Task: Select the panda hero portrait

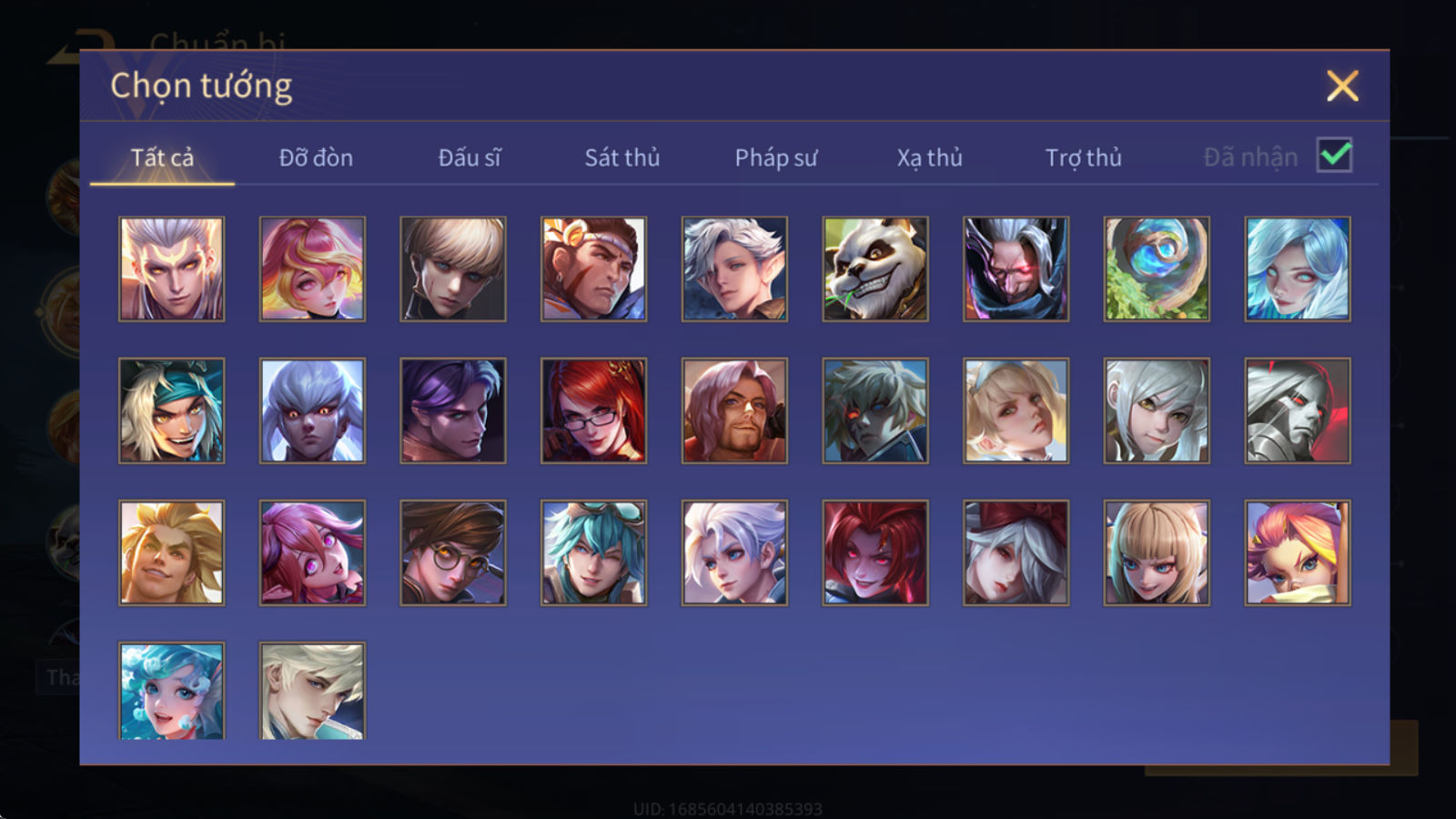Action: pos(875,268)
